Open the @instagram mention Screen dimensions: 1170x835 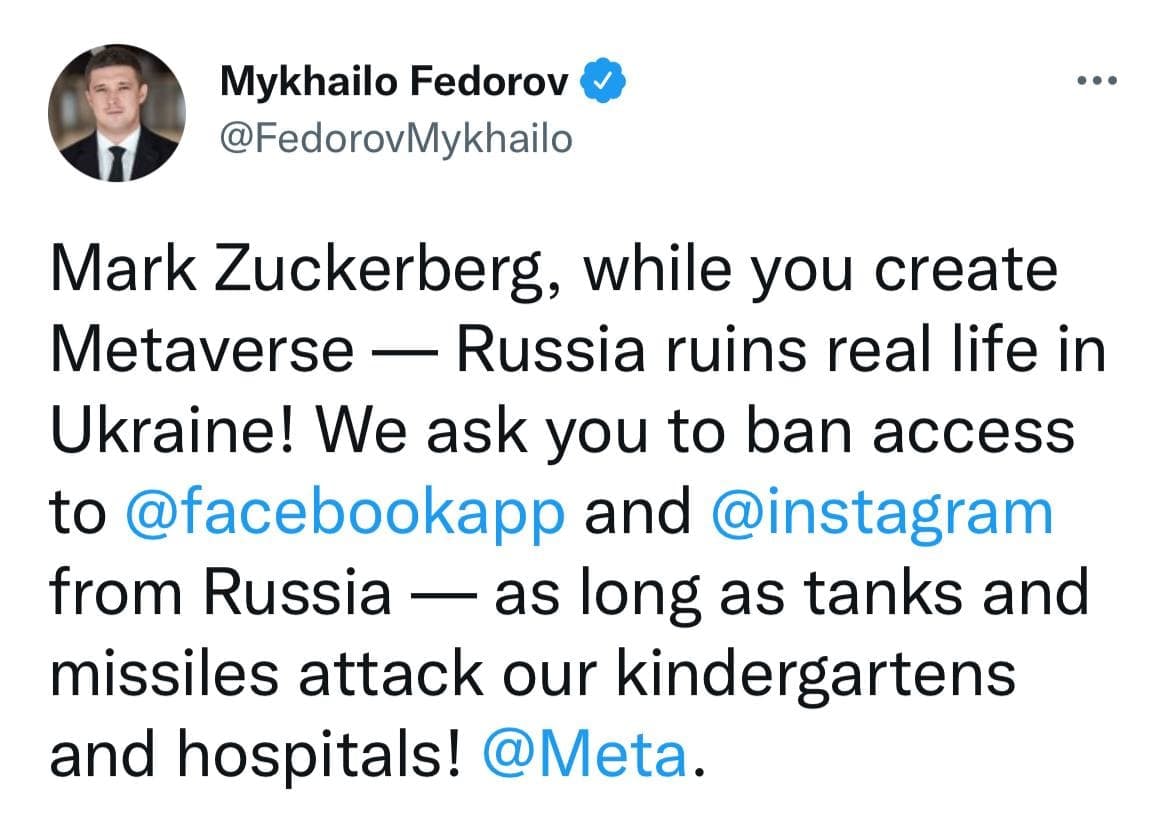[881, 514]
